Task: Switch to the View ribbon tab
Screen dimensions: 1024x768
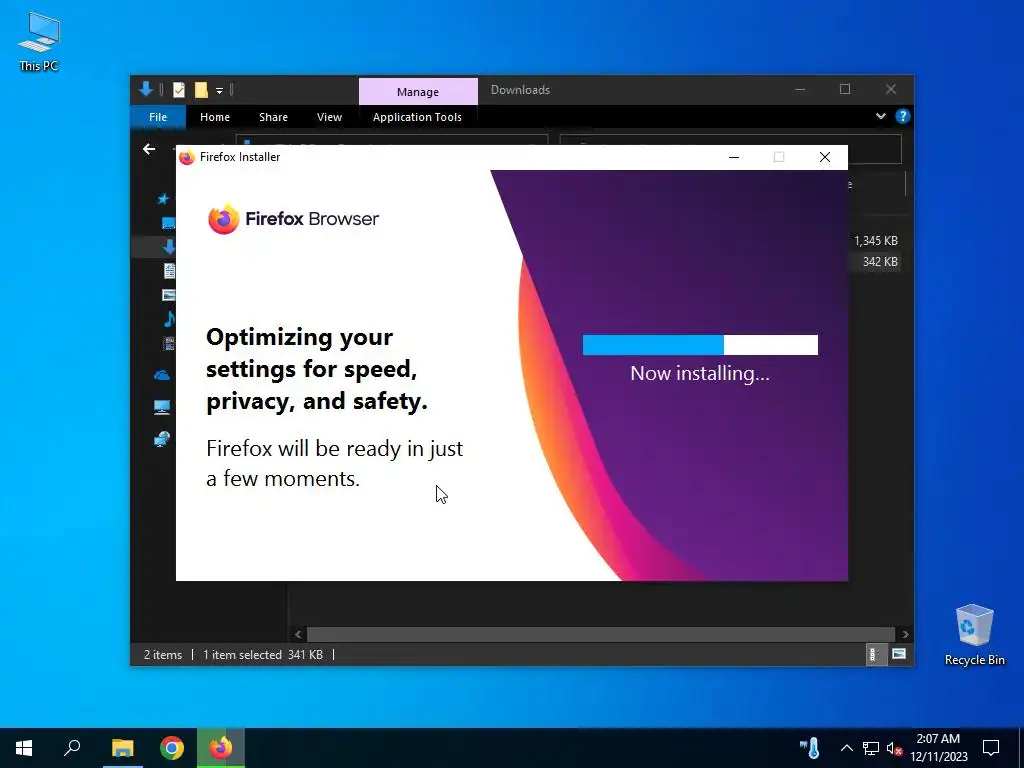Action: click(x=329, y=117)
